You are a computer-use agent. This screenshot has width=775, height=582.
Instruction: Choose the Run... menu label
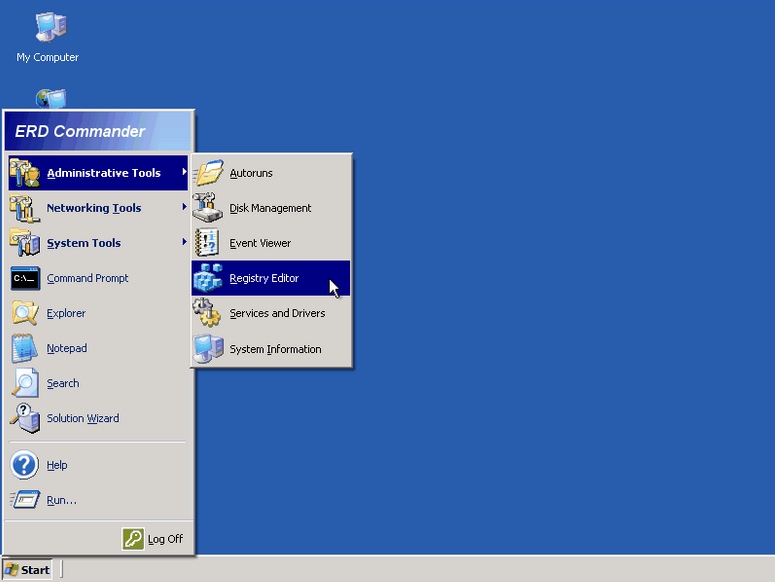click(x=62, y=500)
